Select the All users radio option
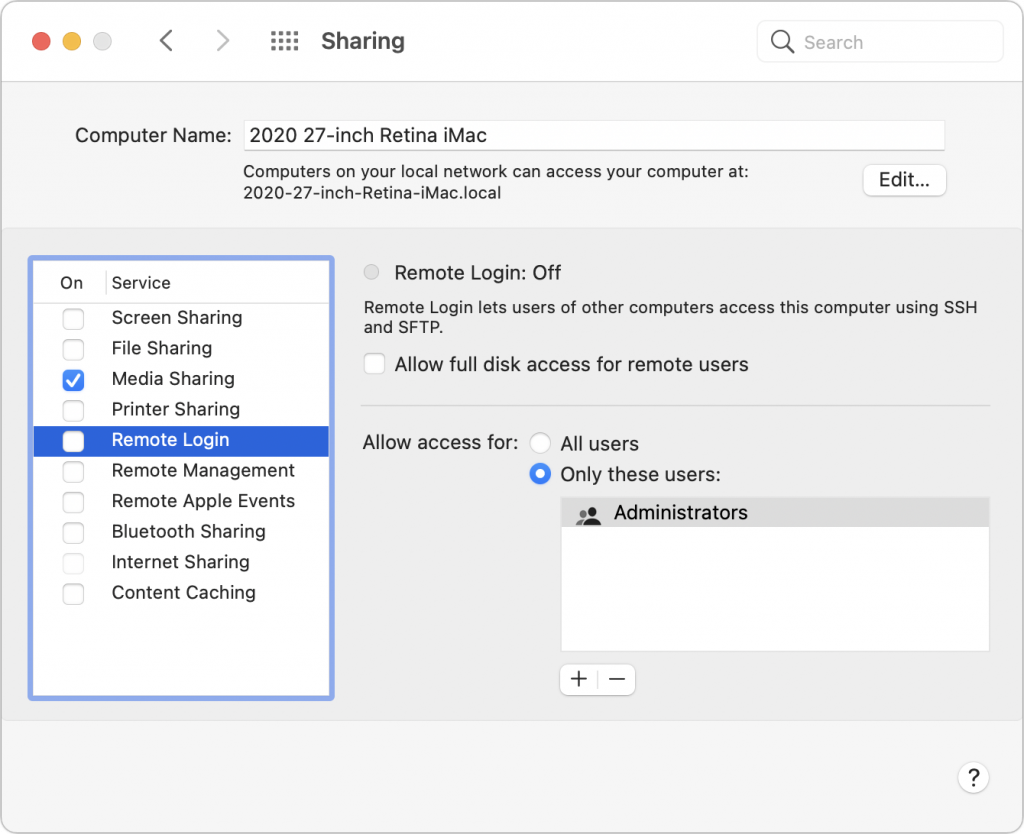Image resolution: width=1024 pixels, height=834 pixels. pos(540,443)
